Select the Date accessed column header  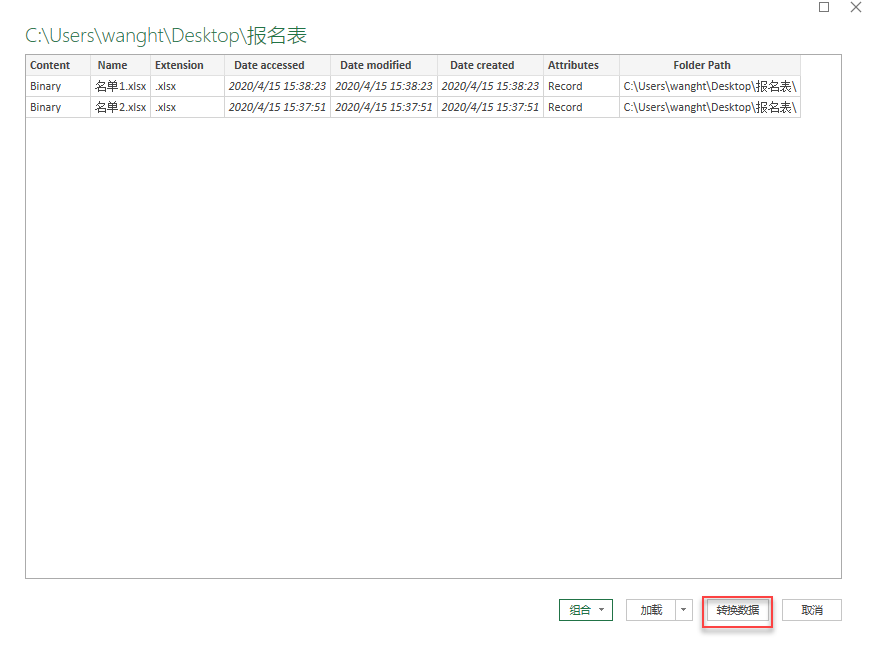pyautogui.click(x=277, y=65)
